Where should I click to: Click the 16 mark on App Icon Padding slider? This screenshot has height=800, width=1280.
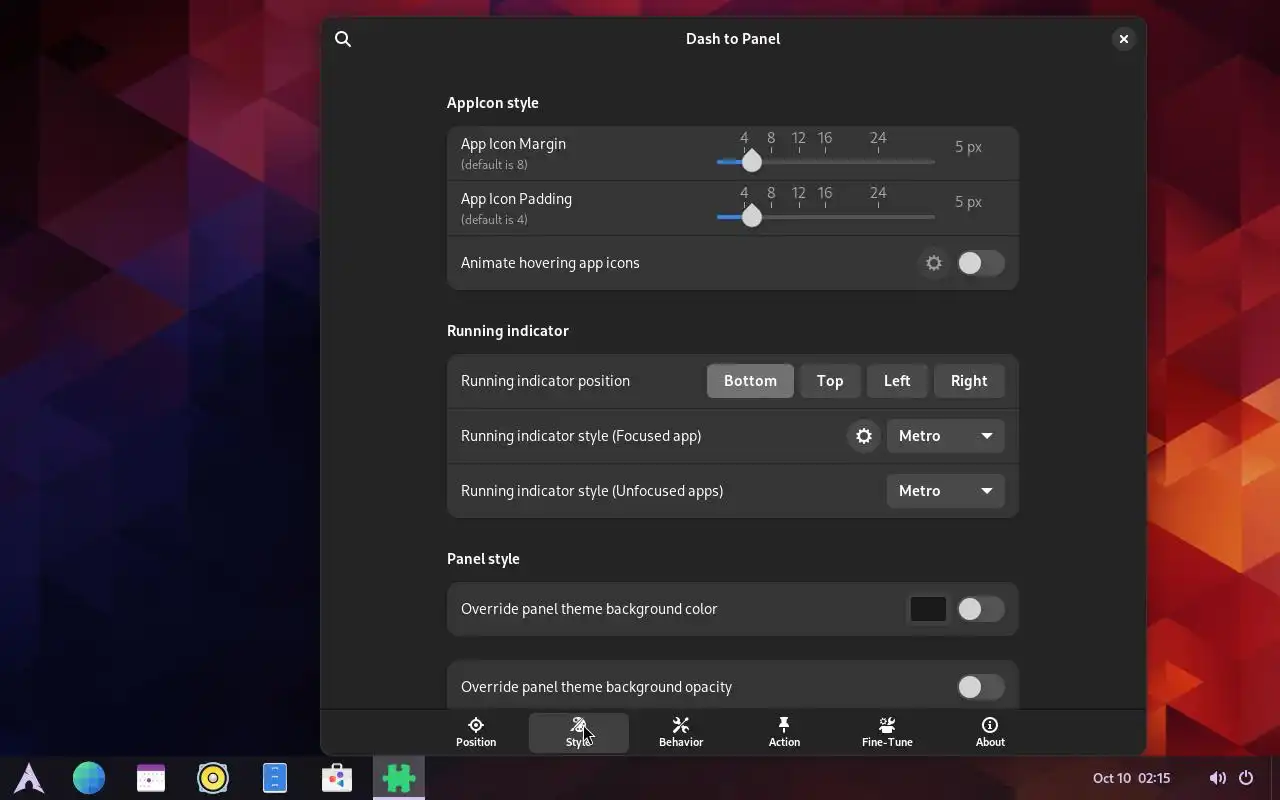point(825,194)
